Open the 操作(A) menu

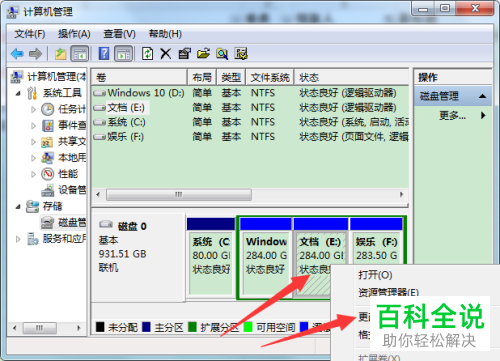coord(74,34)
